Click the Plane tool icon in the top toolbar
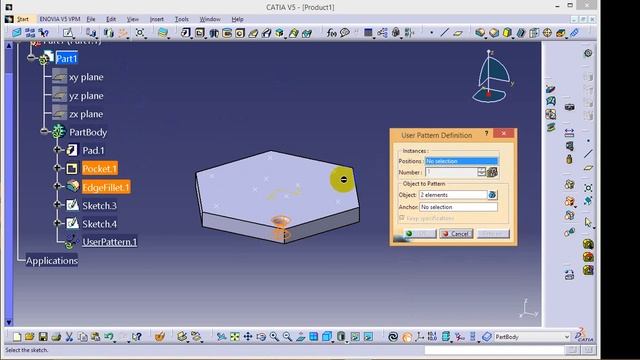 458,33
